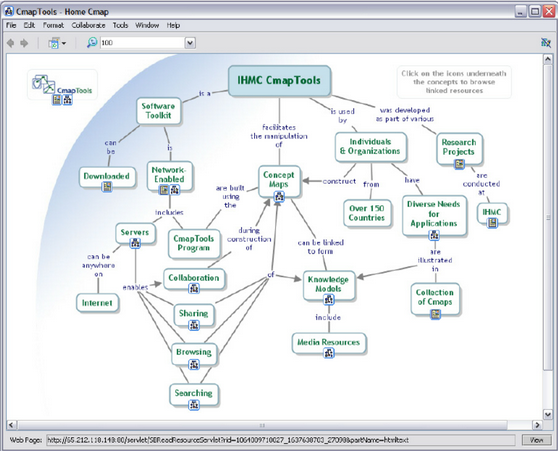Click the zoom magnifier icon
This screenshot has height=451, width=558.
pos(92,43)
